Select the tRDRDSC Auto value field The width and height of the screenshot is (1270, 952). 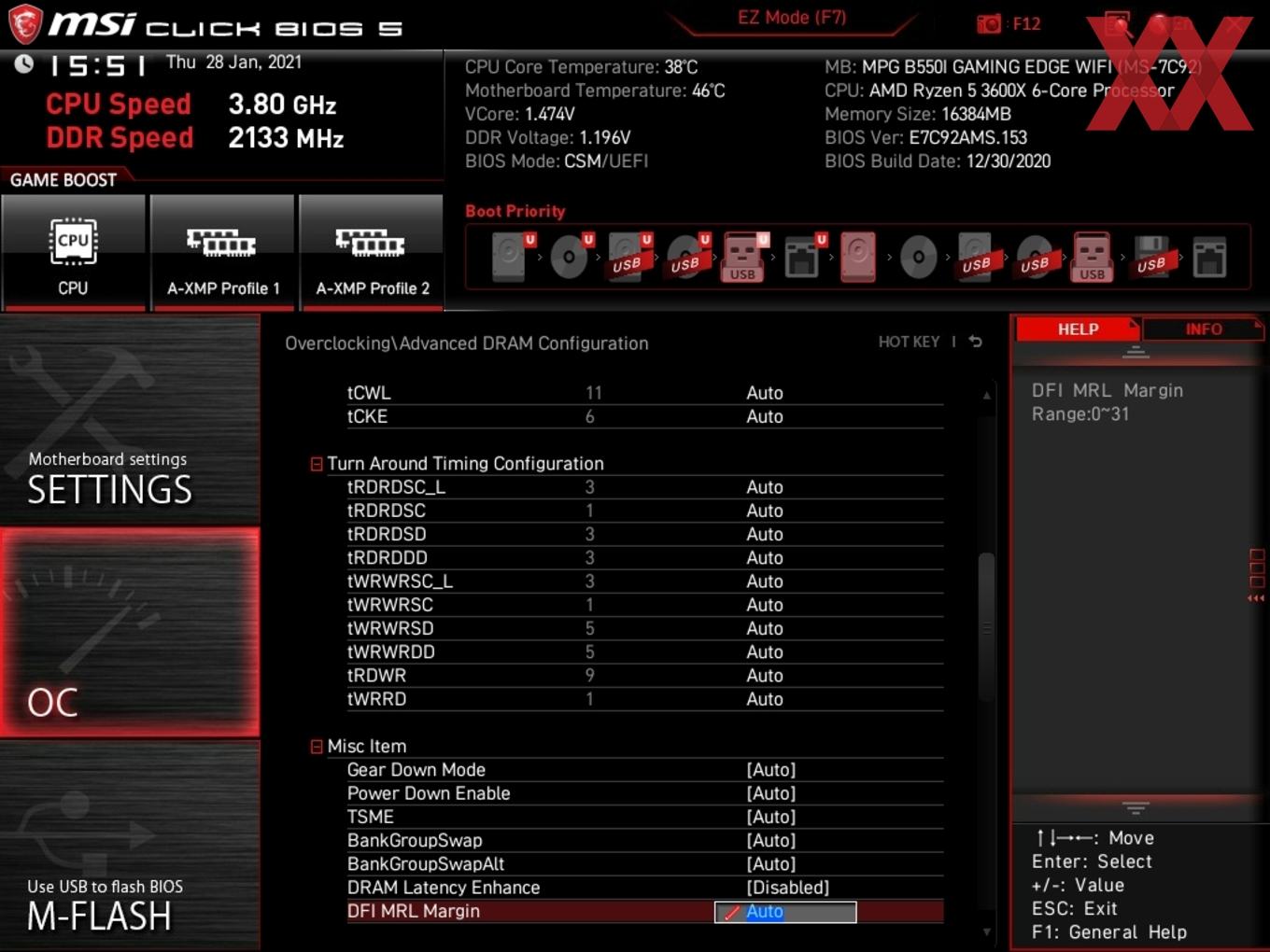(765, 511)
